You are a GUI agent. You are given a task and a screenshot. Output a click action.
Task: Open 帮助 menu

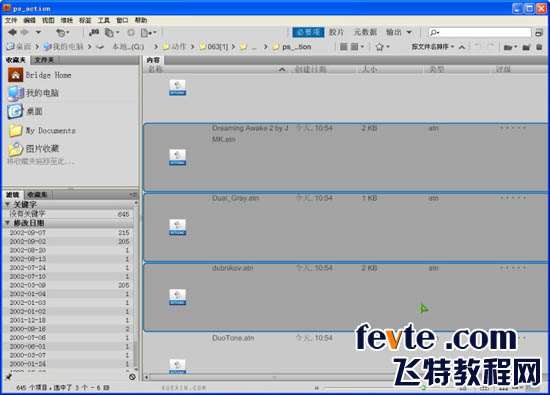[141, 20]
